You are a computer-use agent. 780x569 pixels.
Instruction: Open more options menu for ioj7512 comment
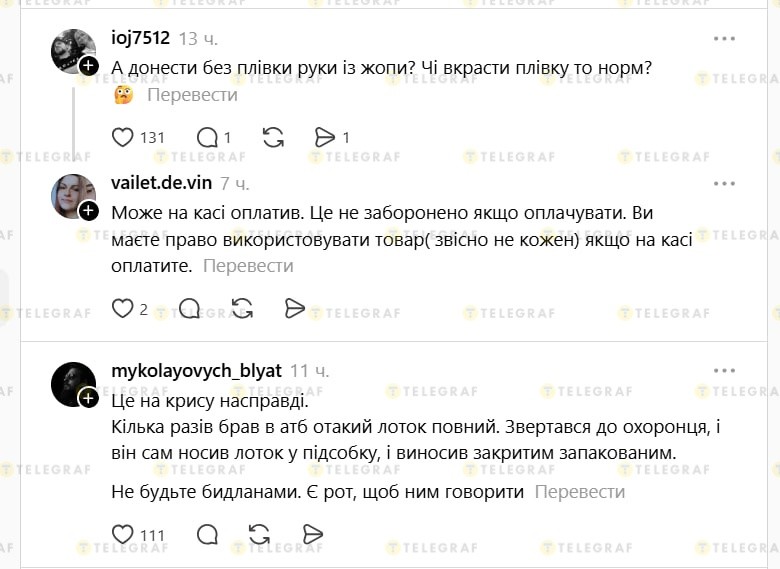tap(724, 39)
